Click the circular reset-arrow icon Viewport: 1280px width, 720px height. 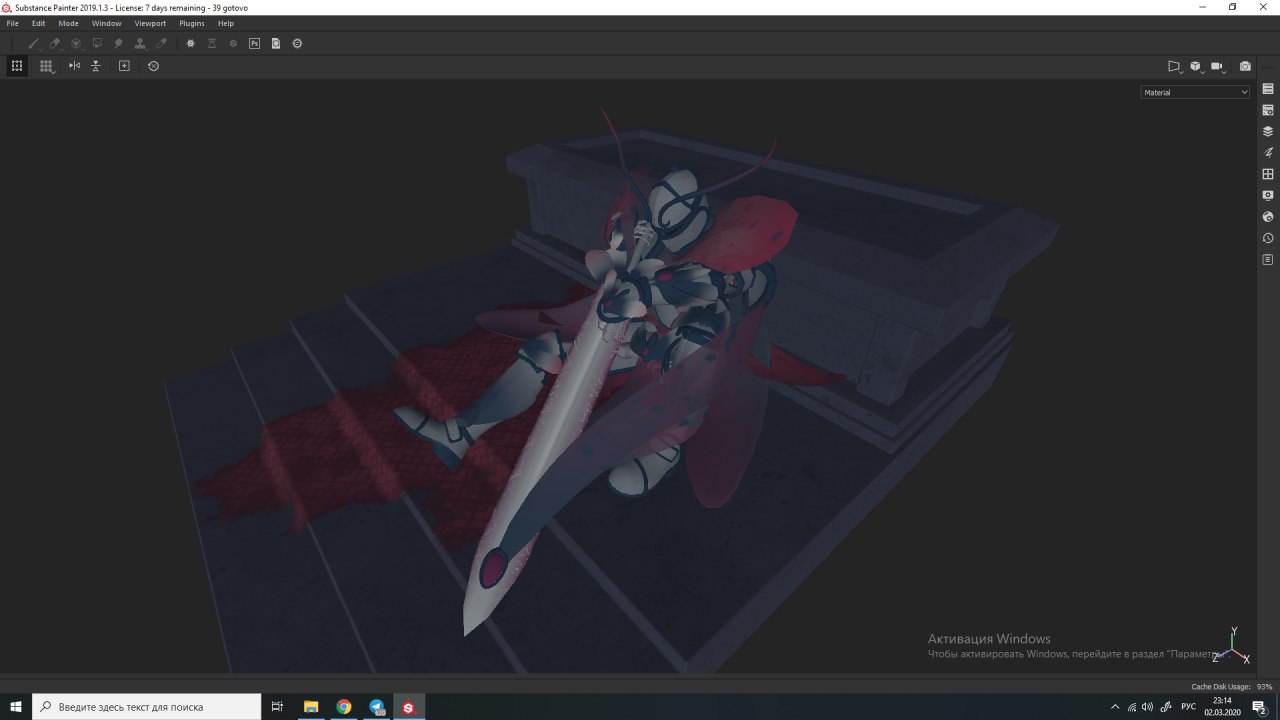pyautogui.click(x=153, y=66)
